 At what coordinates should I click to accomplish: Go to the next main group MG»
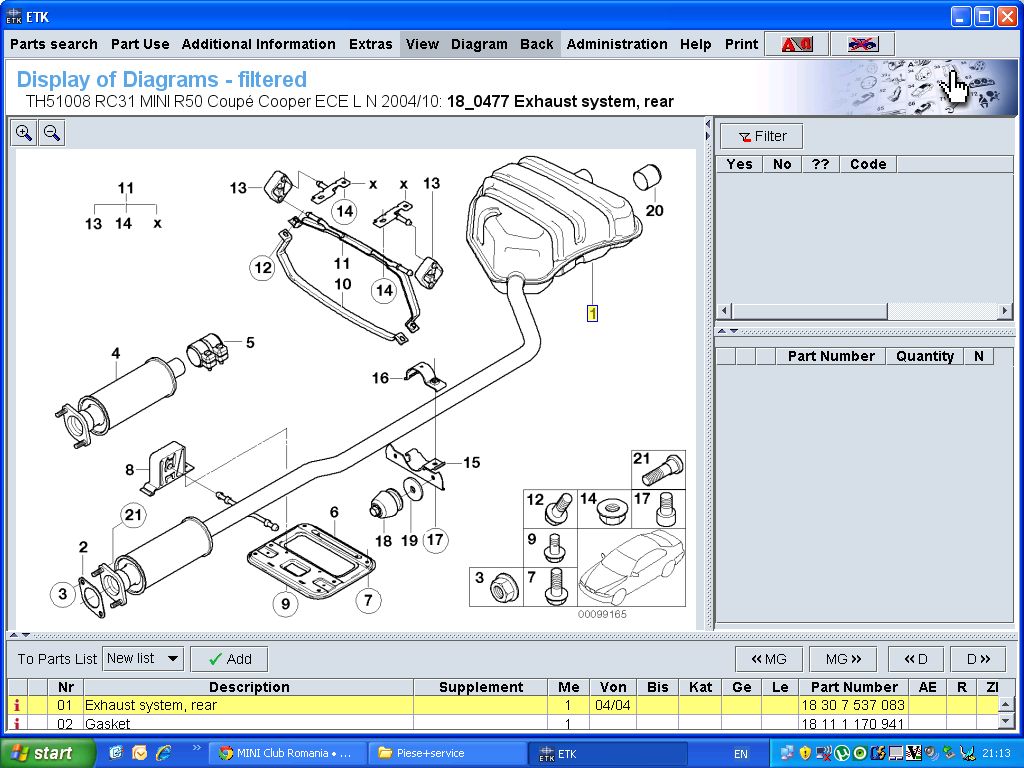[843, 659]
